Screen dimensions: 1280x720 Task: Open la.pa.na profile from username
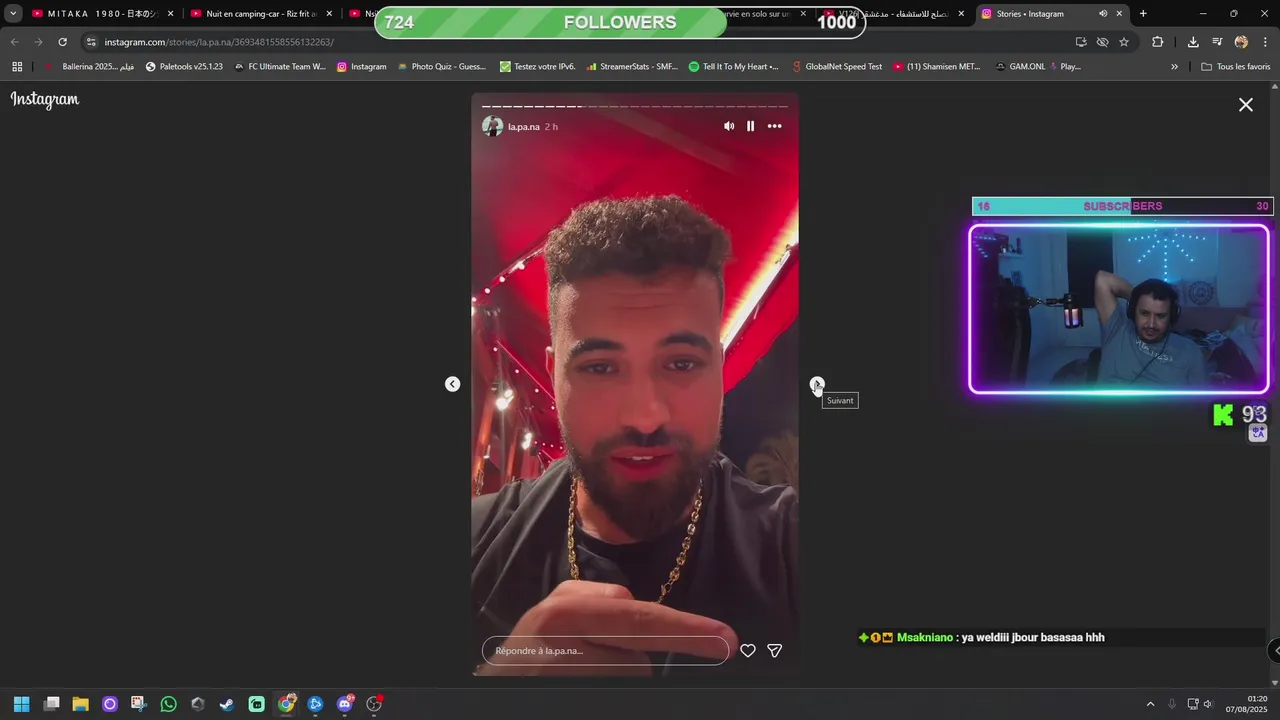524,127
